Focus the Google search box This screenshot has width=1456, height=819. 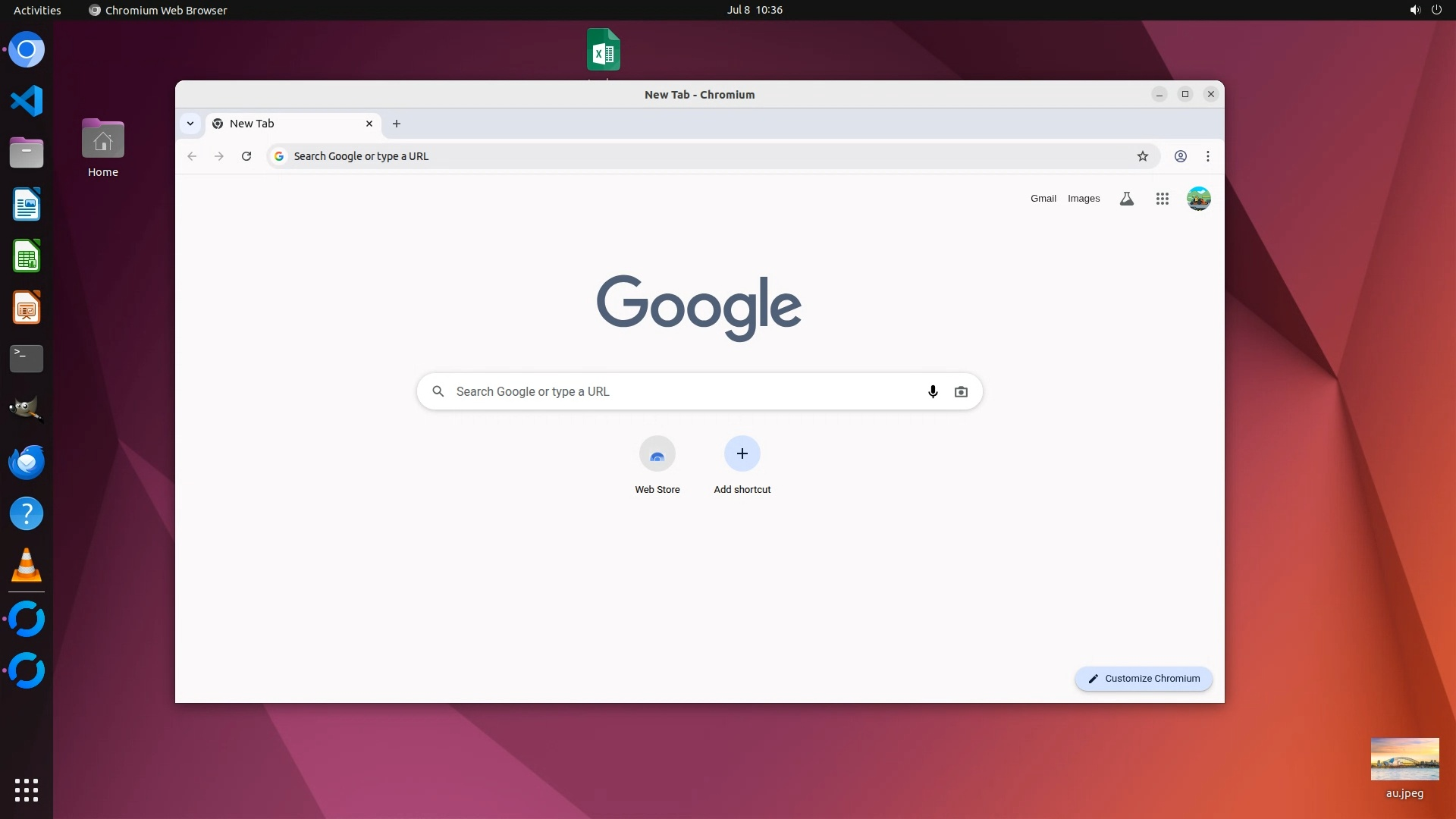pyautogui.click(x=682, y=392)
